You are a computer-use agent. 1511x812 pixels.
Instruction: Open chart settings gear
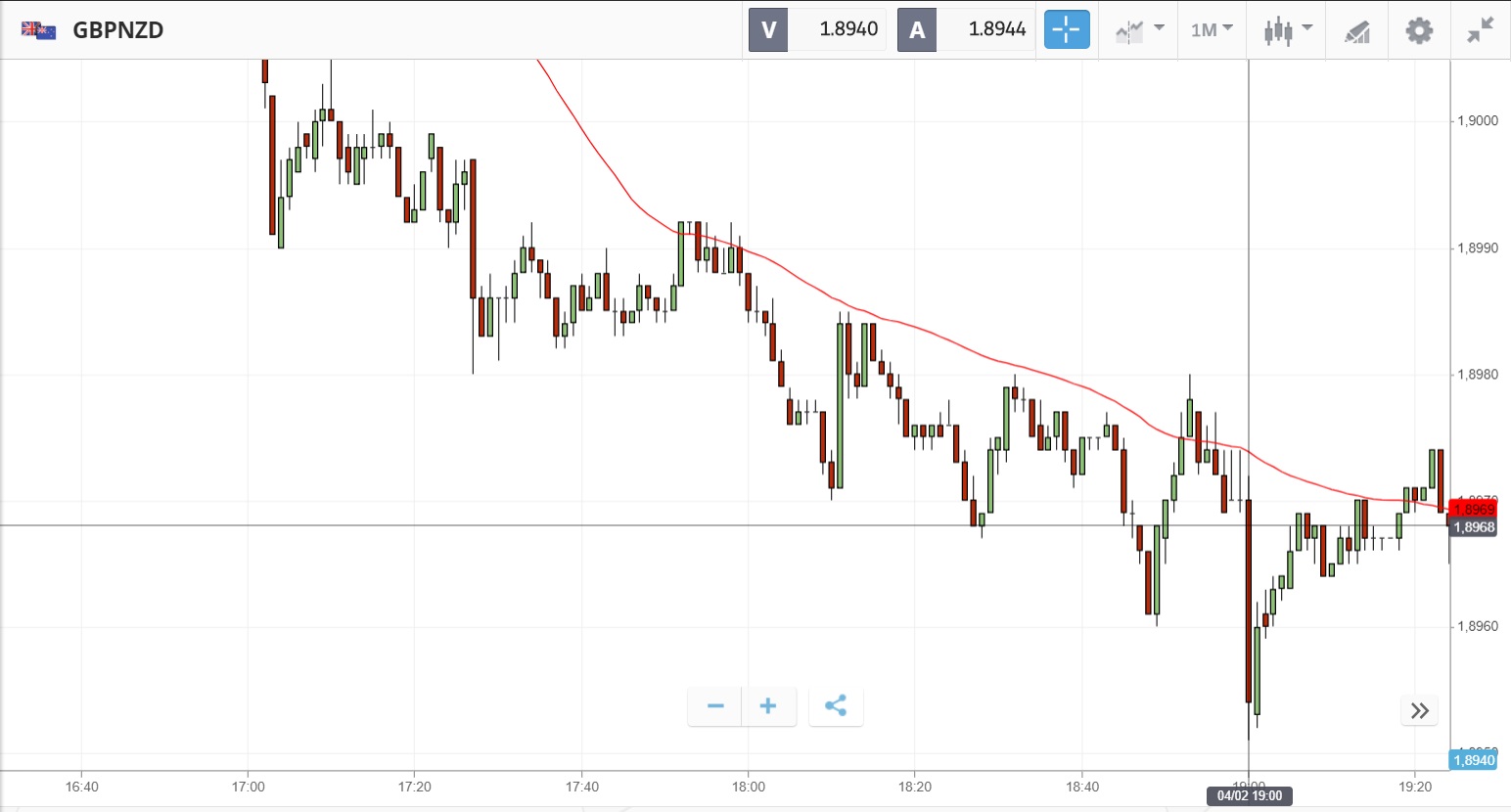(x=1419, y=30)
